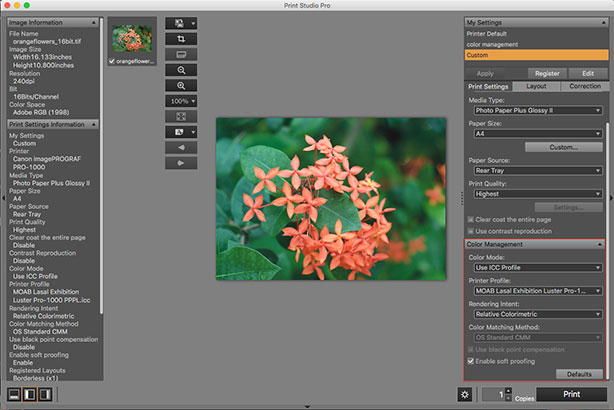Click the Custom... paper size button
This screenshot has height=410, width=614.
point(563,147)
